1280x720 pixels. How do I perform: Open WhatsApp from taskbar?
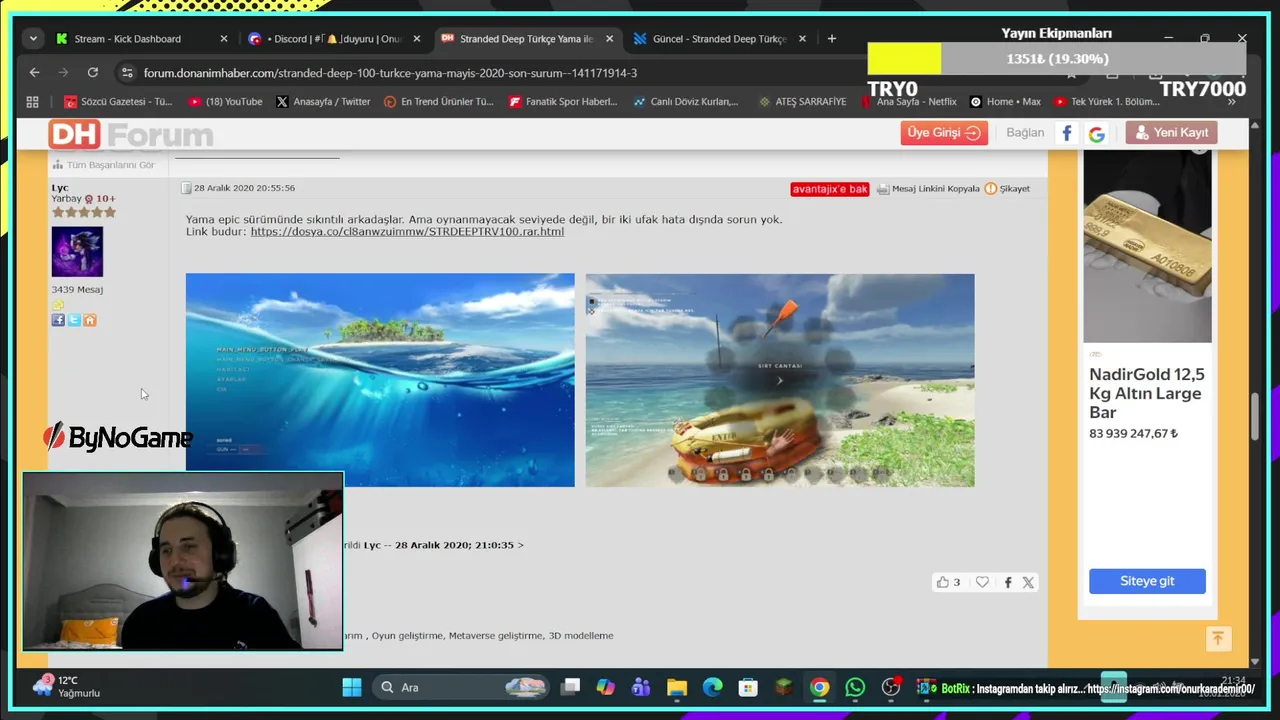[x=855, y=687]
